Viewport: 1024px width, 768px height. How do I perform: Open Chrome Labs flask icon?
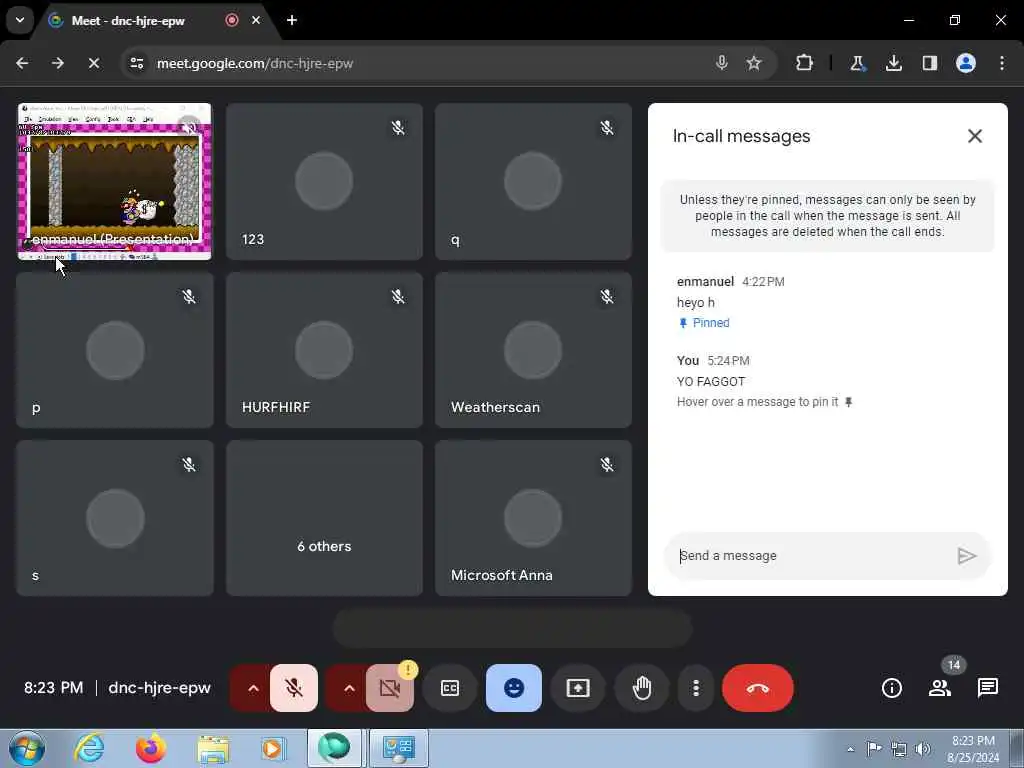pos(857,63)
